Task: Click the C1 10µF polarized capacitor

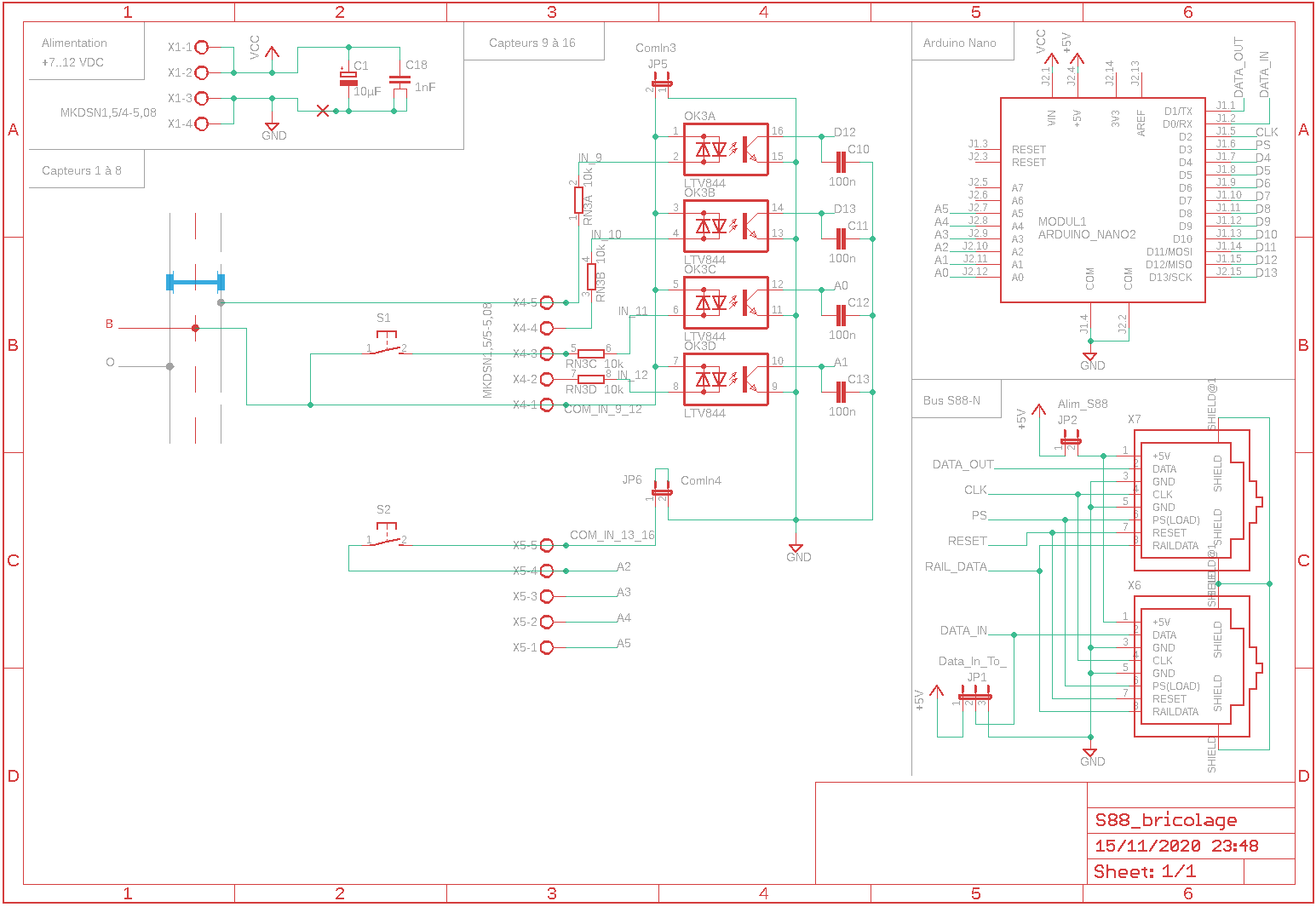Action: 348,78
